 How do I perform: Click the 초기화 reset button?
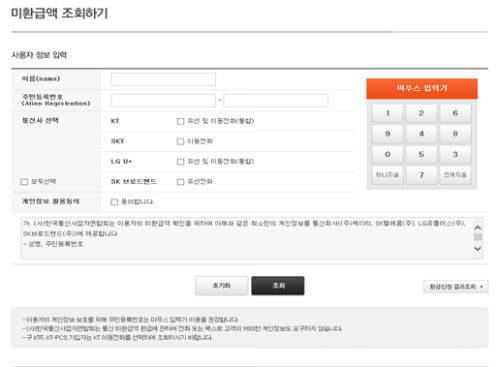point(222,286)
